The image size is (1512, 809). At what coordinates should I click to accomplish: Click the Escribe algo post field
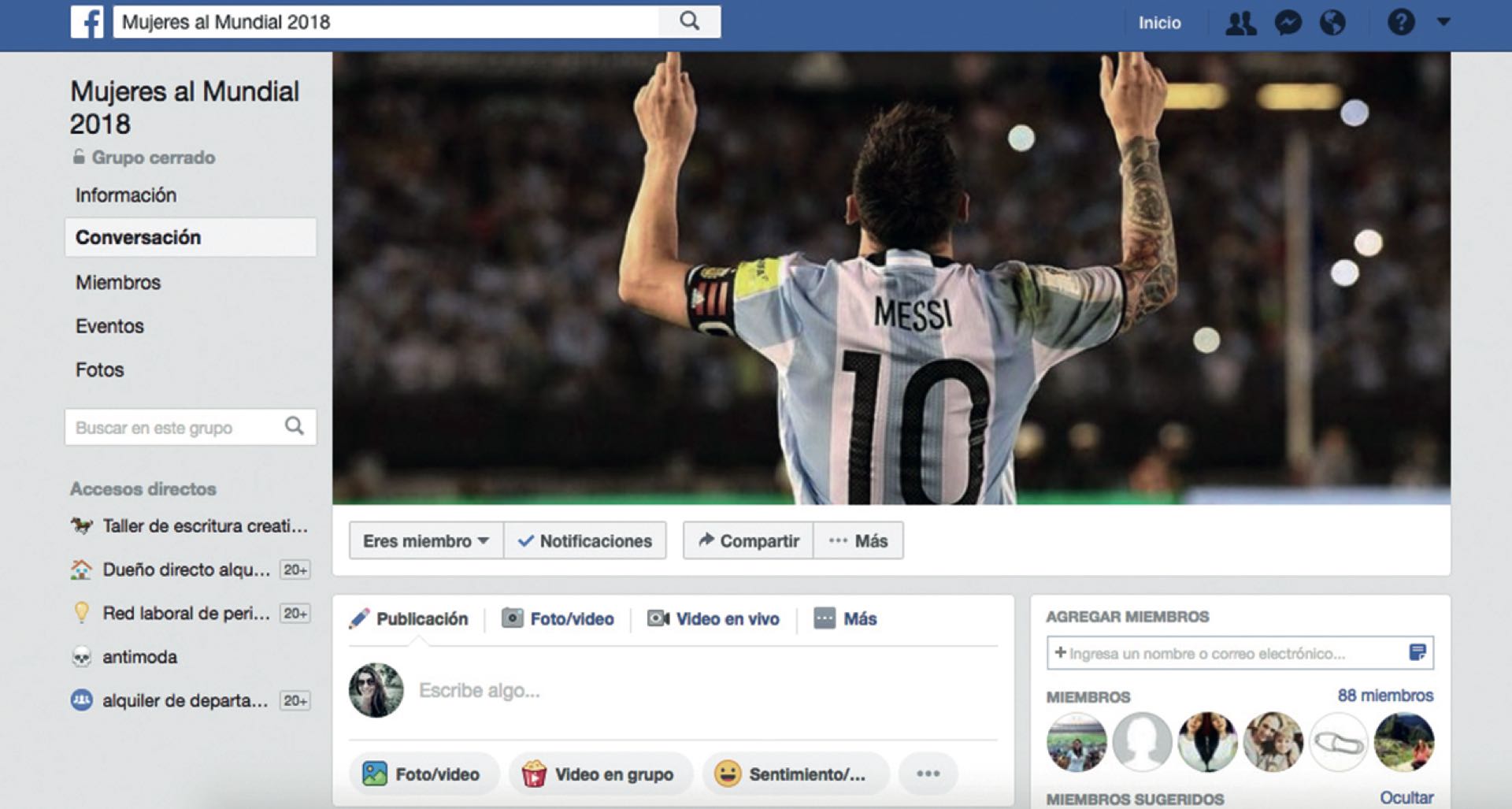click(479, 691)
